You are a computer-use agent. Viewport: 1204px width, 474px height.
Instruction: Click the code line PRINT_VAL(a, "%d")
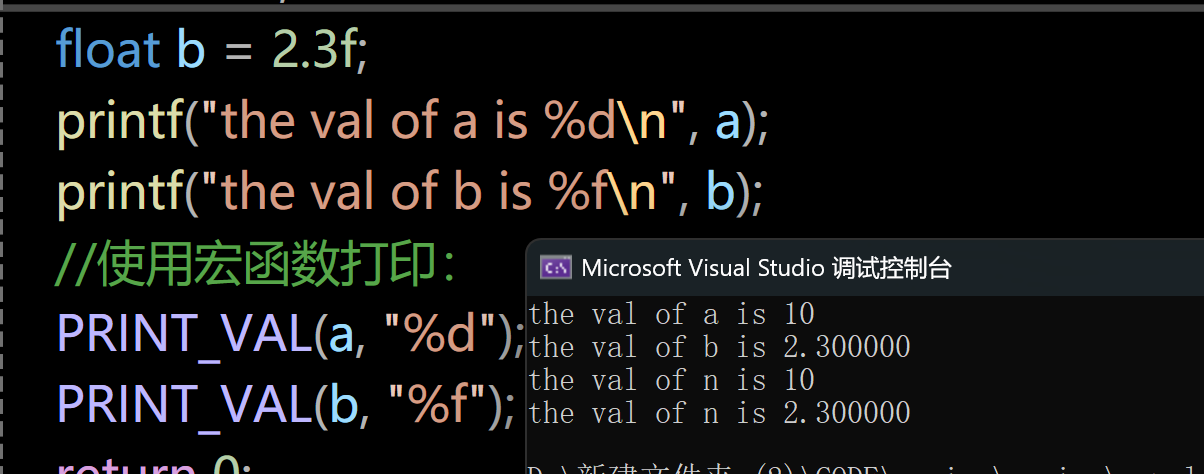coord(291,335)
